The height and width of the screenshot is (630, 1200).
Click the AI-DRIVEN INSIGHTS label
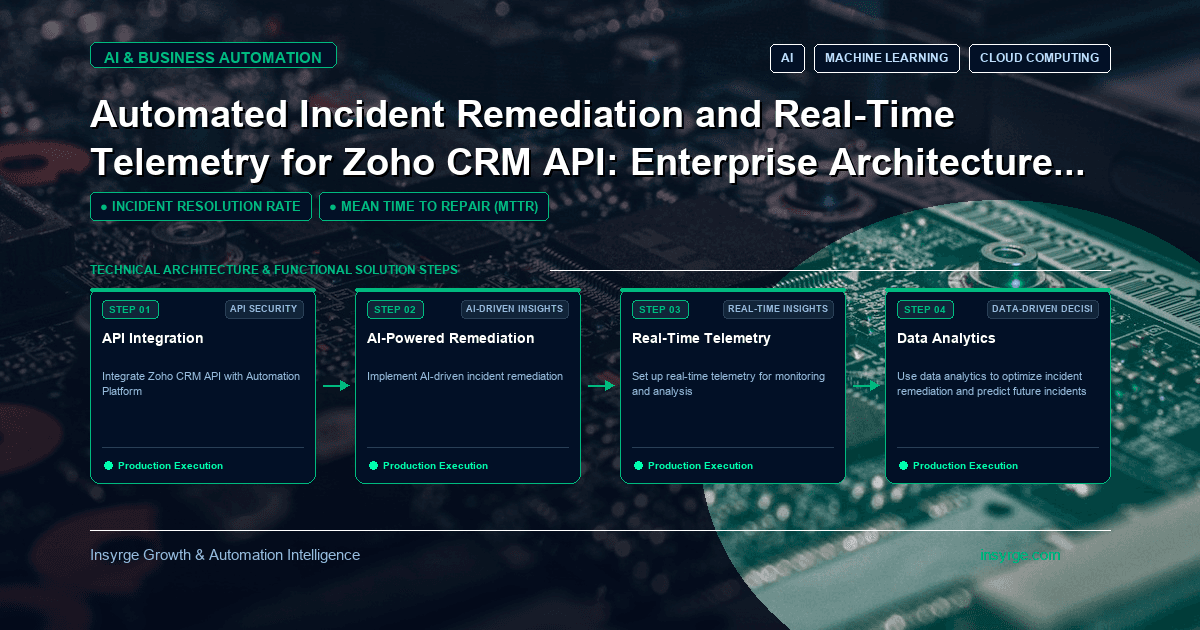pyautogui.click(x=515, y=309)
